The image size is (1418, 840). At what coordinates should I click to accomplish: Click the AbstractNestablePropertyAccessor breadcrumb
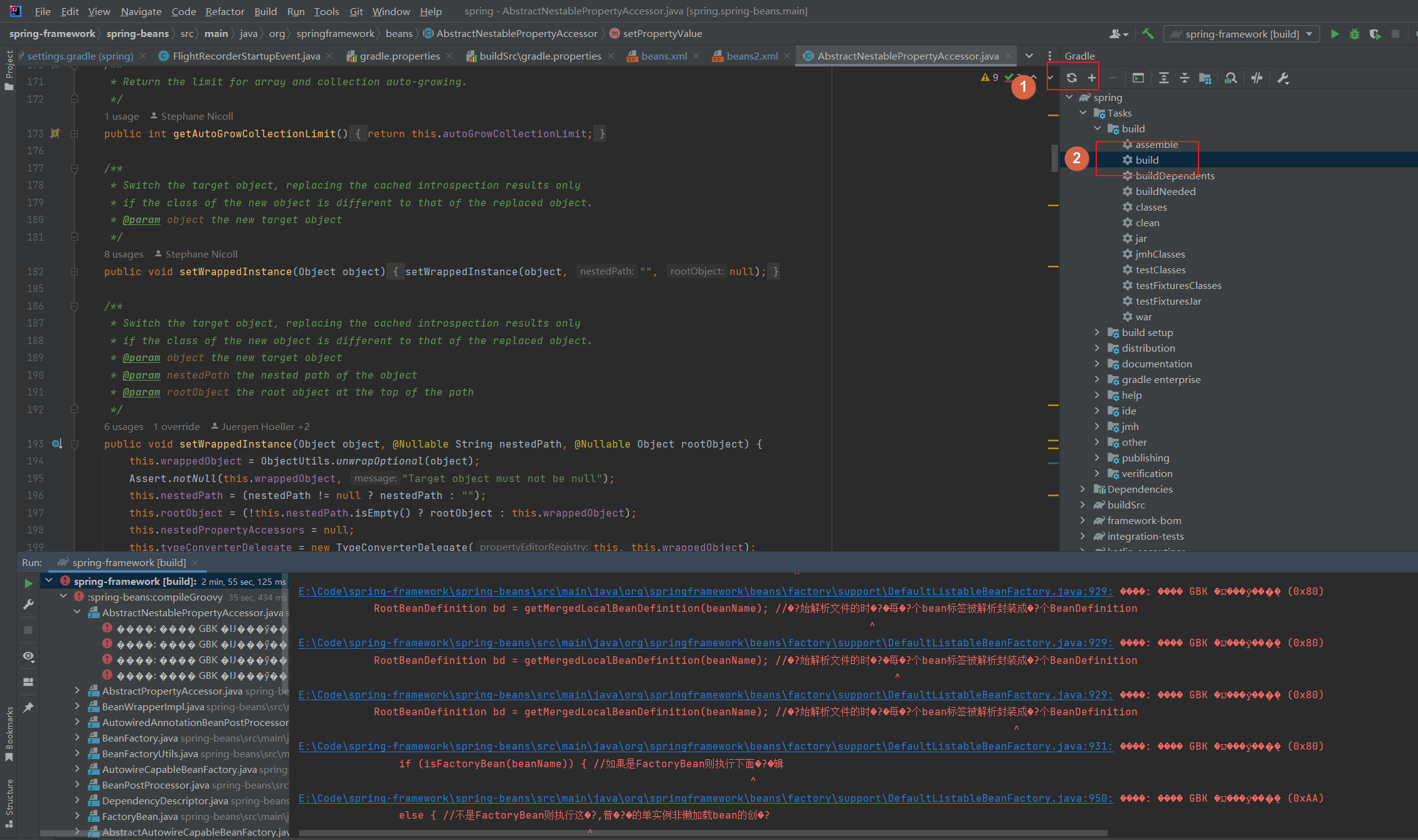click(516, 33)
